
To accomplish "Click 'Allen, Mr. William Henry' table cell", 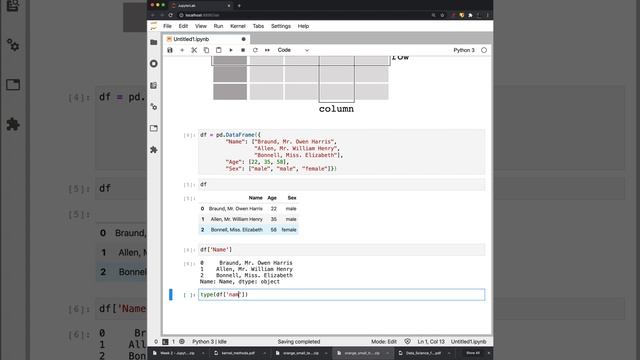I will pos(236,219).
